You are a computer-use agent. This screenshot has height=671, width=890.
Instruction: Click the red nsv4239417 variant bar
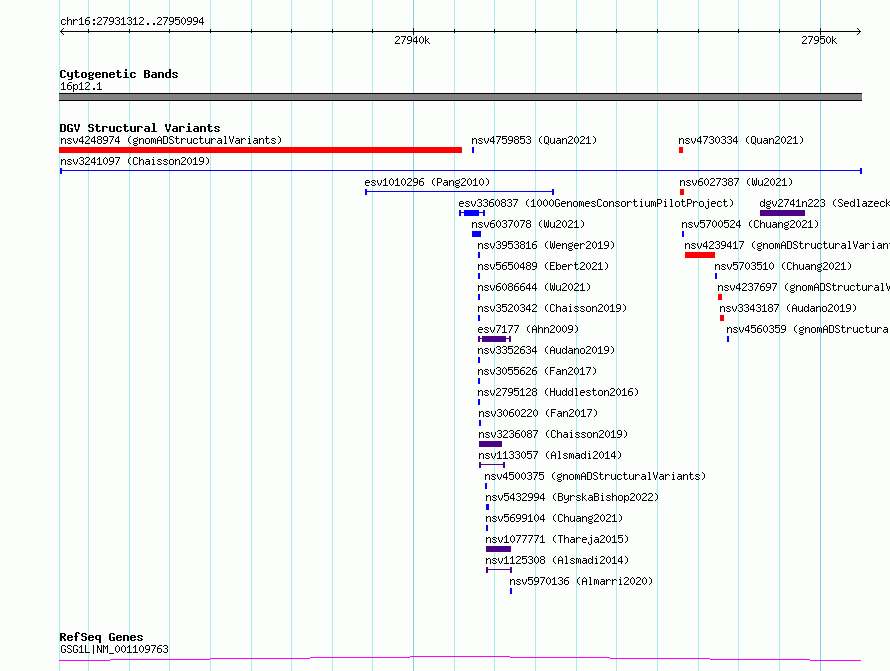(x=700, y=255)
